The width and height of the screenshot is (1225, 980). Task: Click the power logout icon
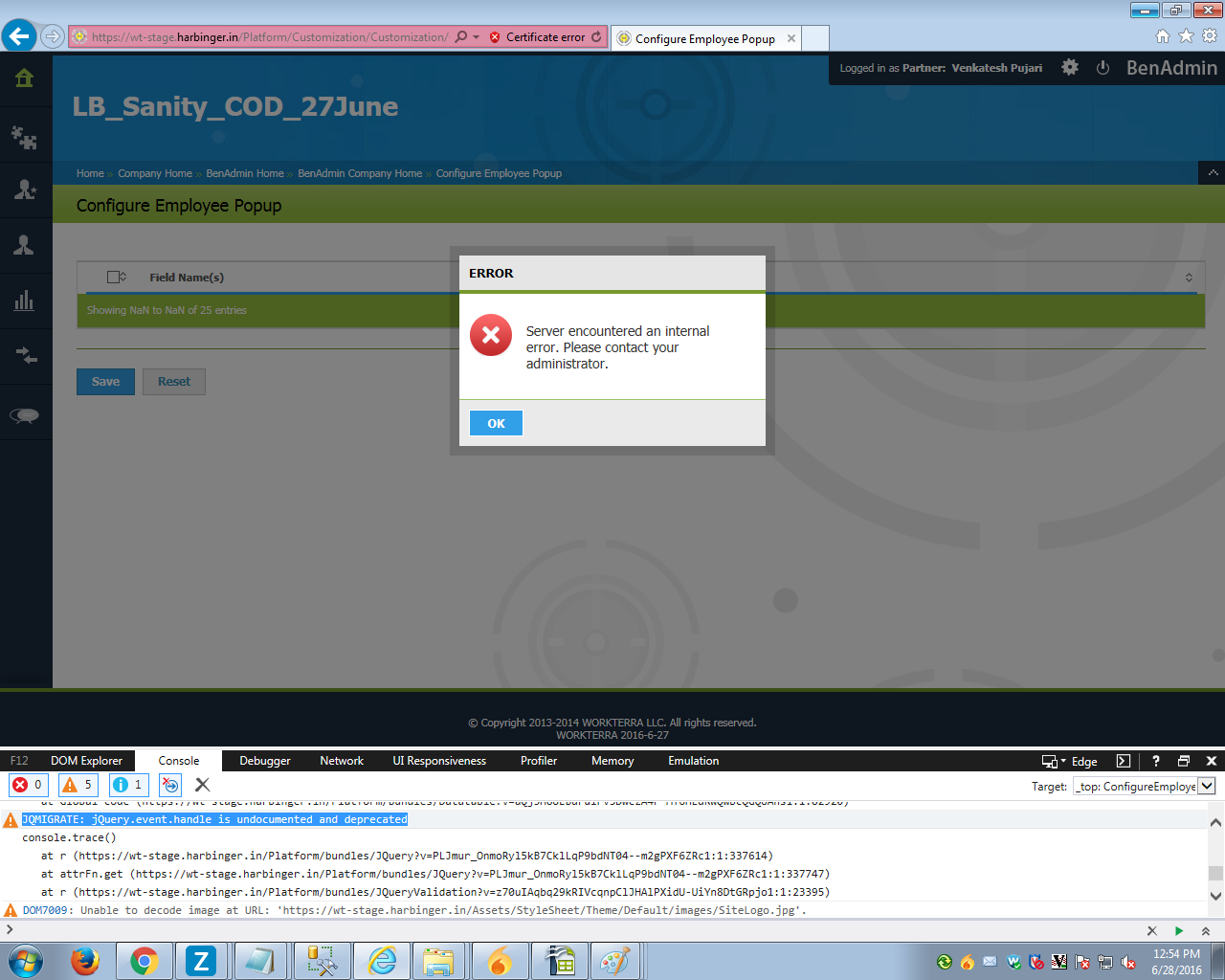coord(1102,68)
